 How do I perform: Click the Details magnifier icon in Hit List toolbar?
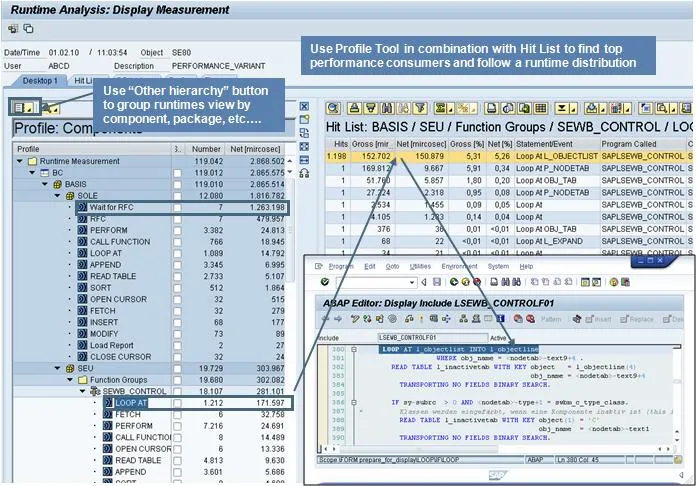333,108
